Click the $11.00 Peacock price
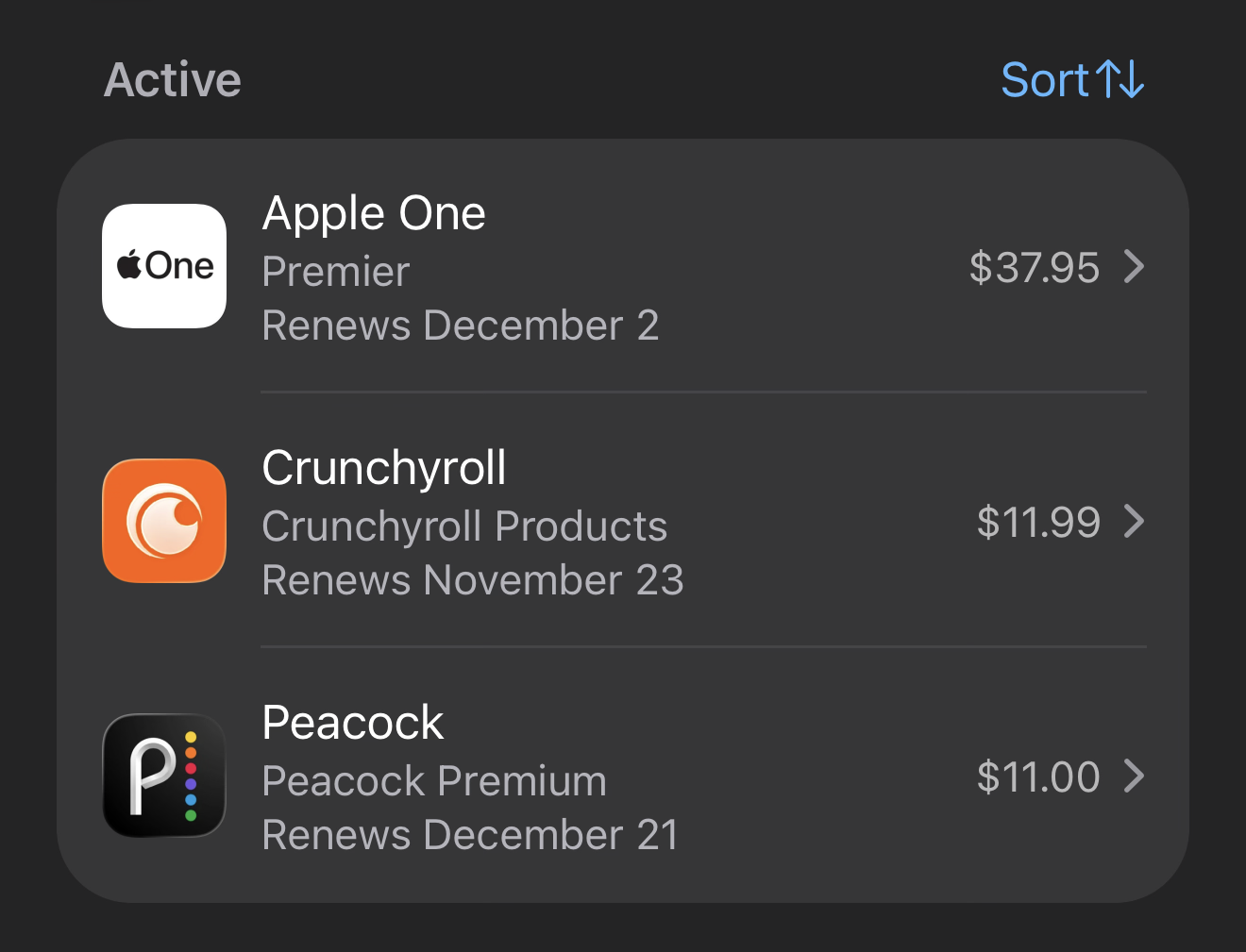Image resolution: width=1246 pixels, height=952 pixels. point(1038,777)
